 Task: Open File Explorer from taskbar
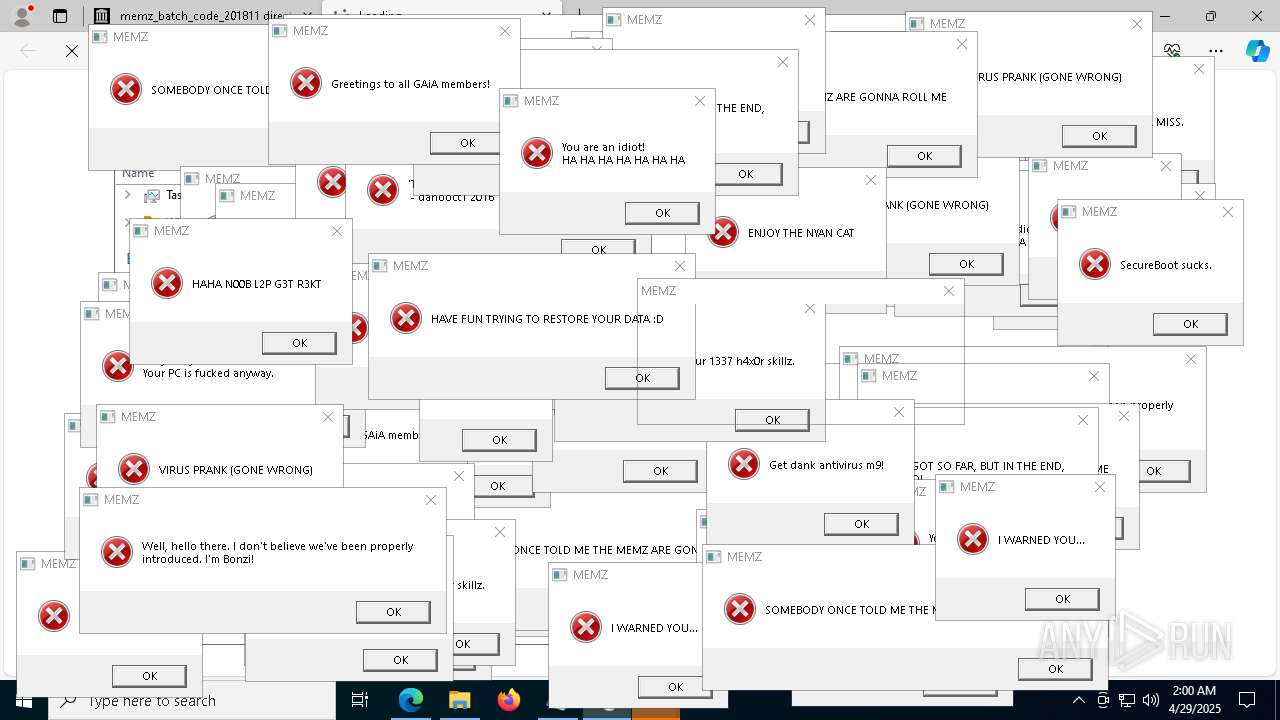(x=459, y=700)
